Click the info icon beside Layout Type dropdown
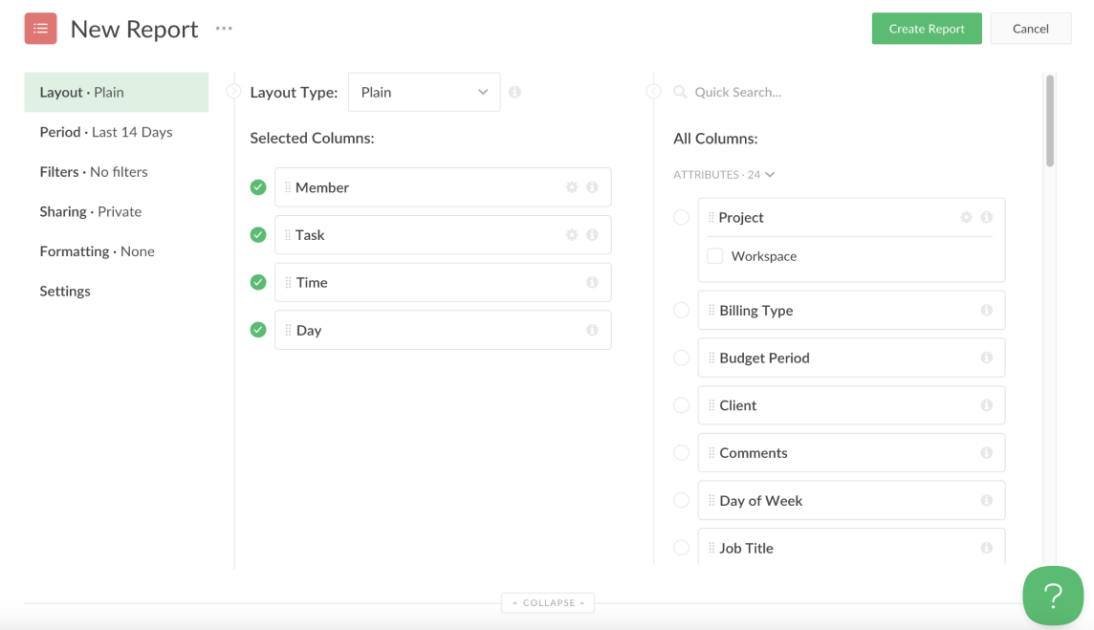The width and height of the screenshot is (1094, 630). pos(517,91)
